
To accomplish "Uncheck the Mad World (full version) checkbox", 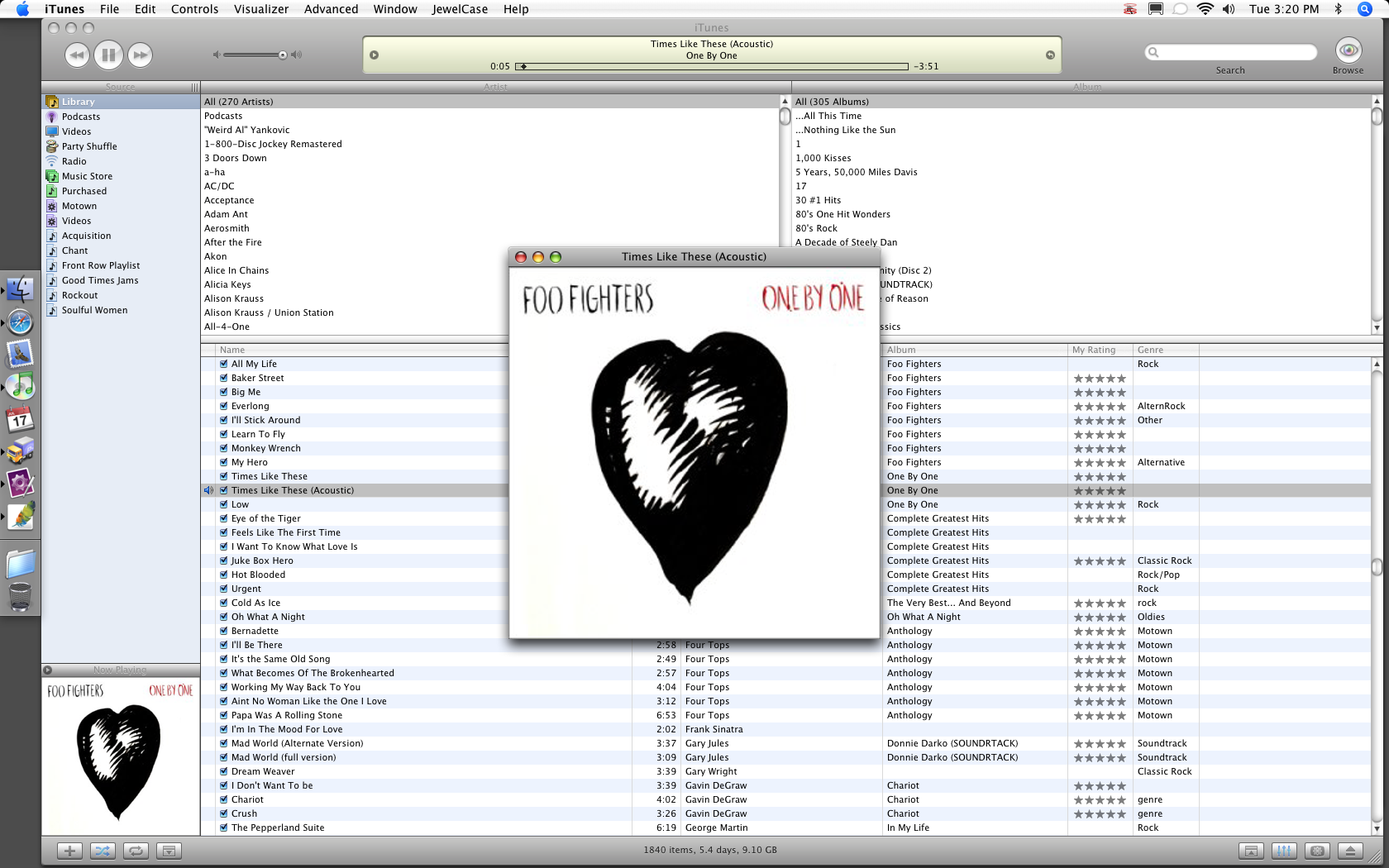I will (224, 757).
